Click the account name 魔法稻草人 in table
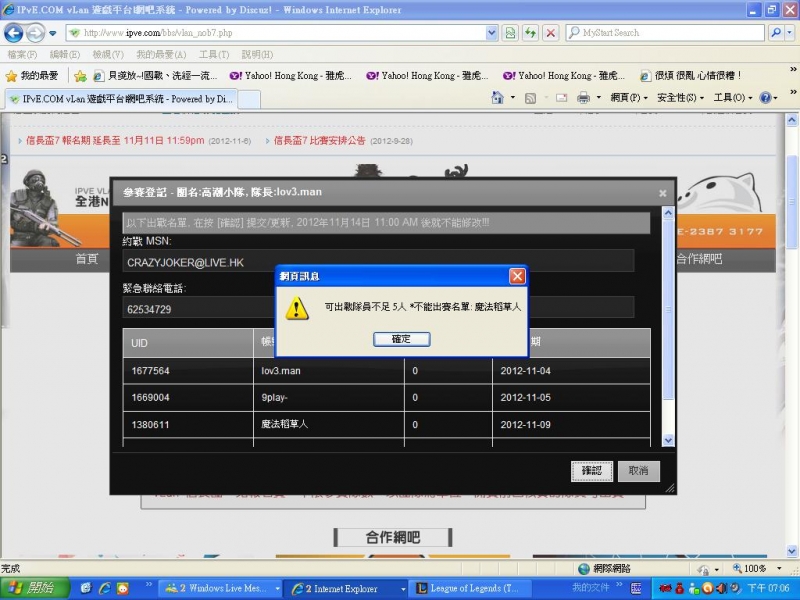800x600 pixels. click(284, 424)
